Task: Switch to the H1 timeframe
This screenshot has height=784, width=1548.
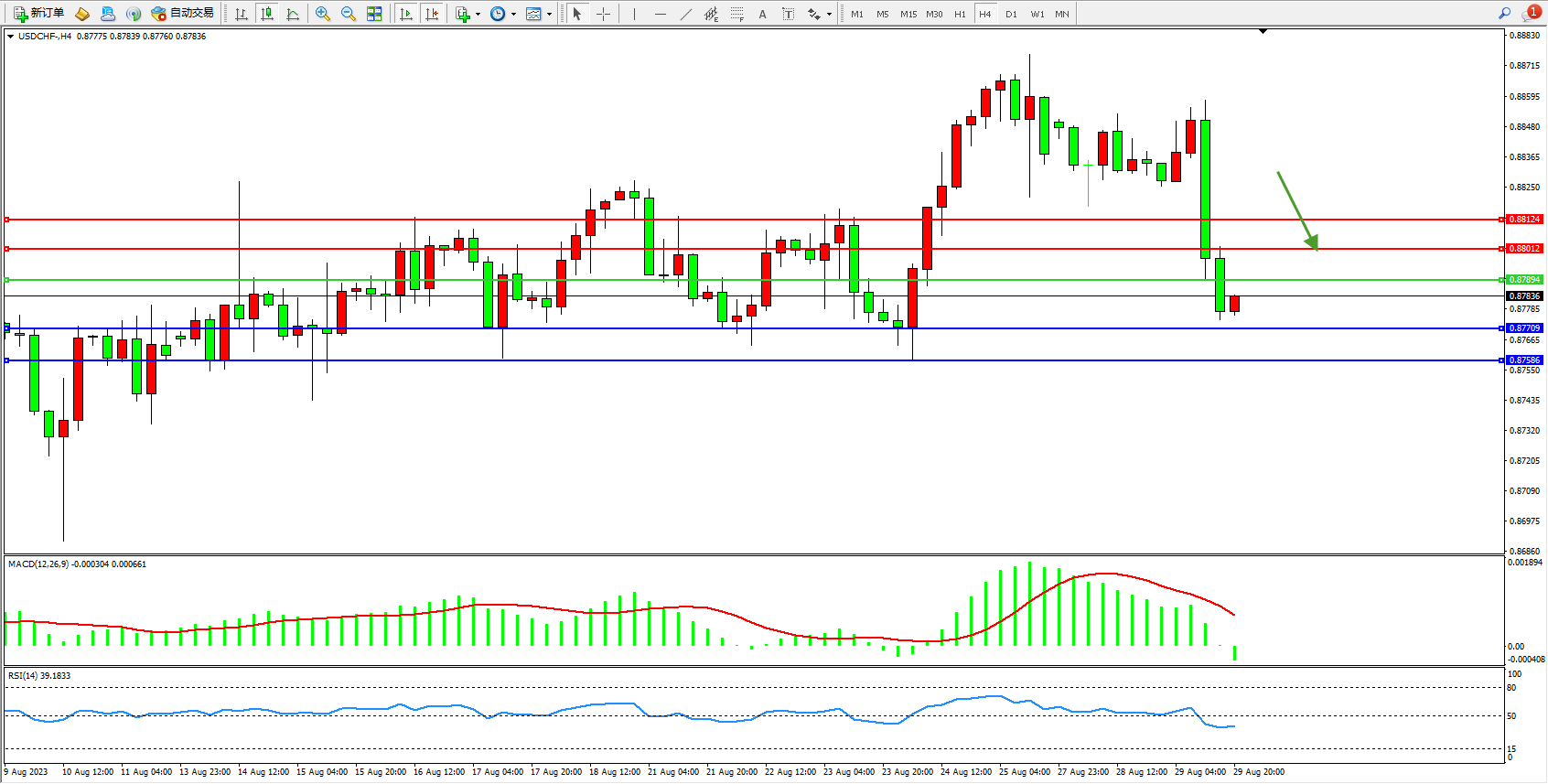Action: pos(960,14)
